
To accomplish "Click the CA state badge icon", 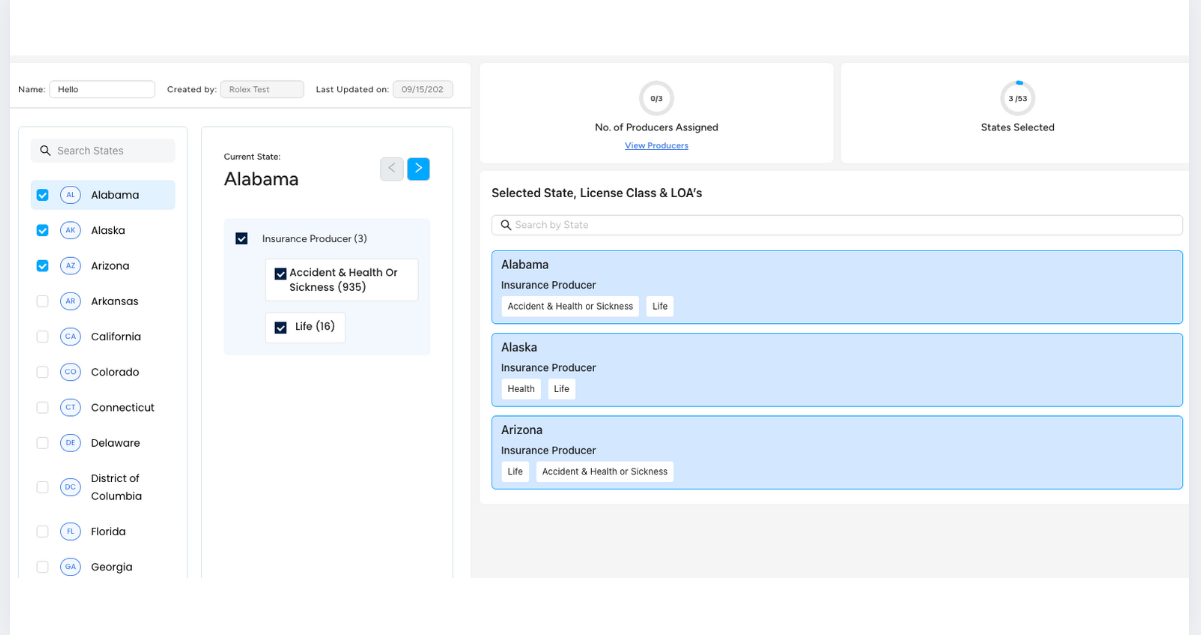I will (70, 337).
